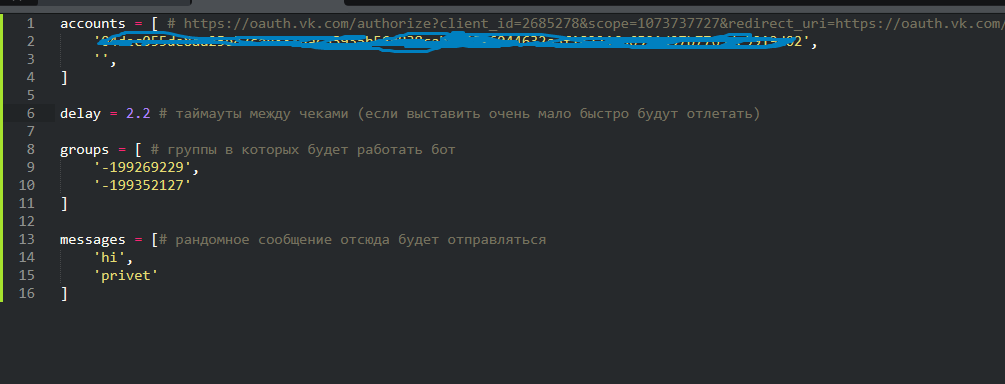Click gutter line number 6
This screenshot has height=384, width=1005.
coord(30,114)
